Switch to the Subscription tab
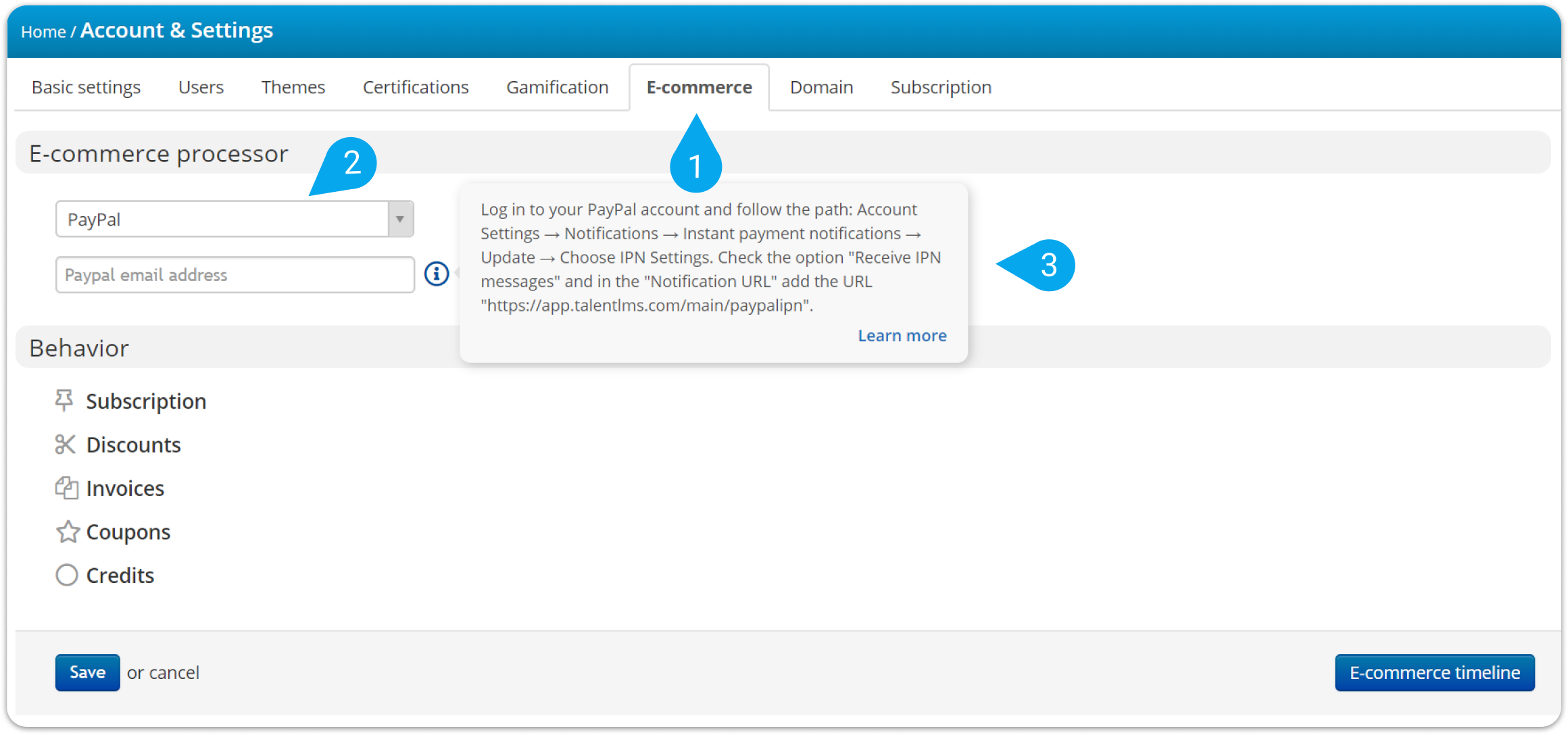The image size is (1568, 735). coord(941,87)
